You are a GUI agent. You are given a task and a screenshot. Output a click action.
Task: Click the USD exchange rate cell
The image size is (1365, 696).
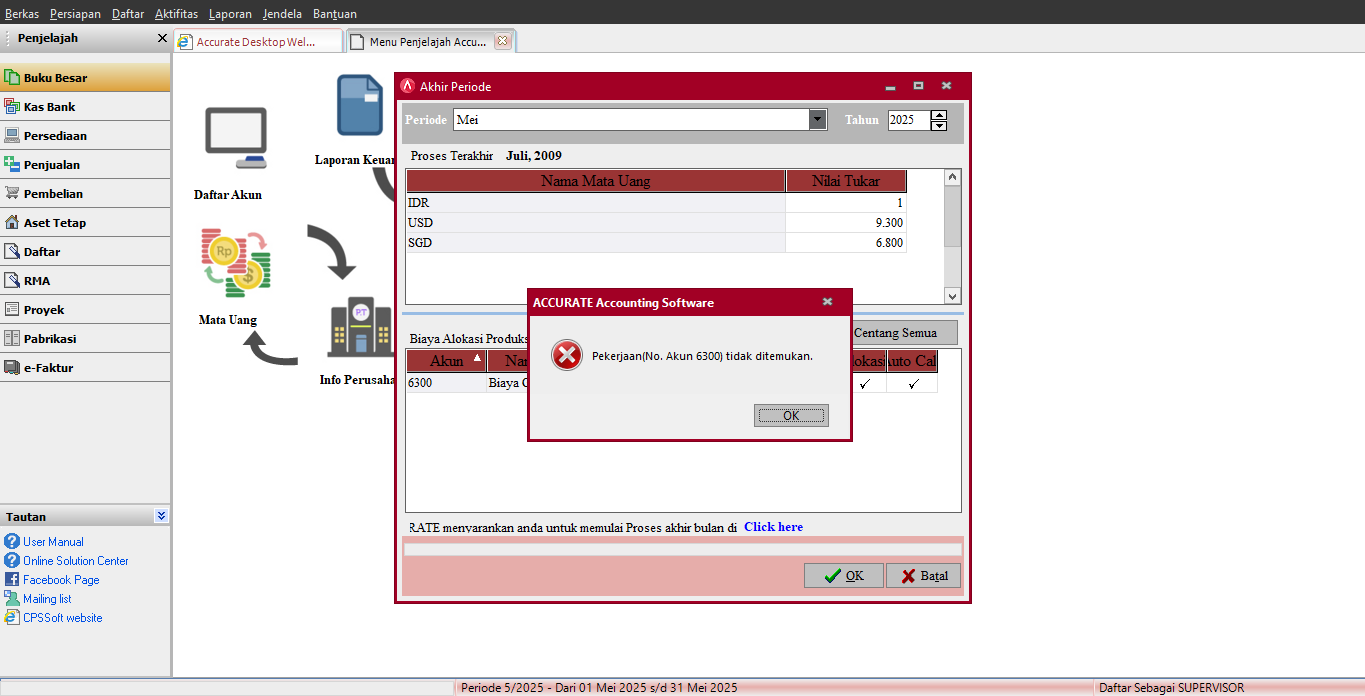845,223
